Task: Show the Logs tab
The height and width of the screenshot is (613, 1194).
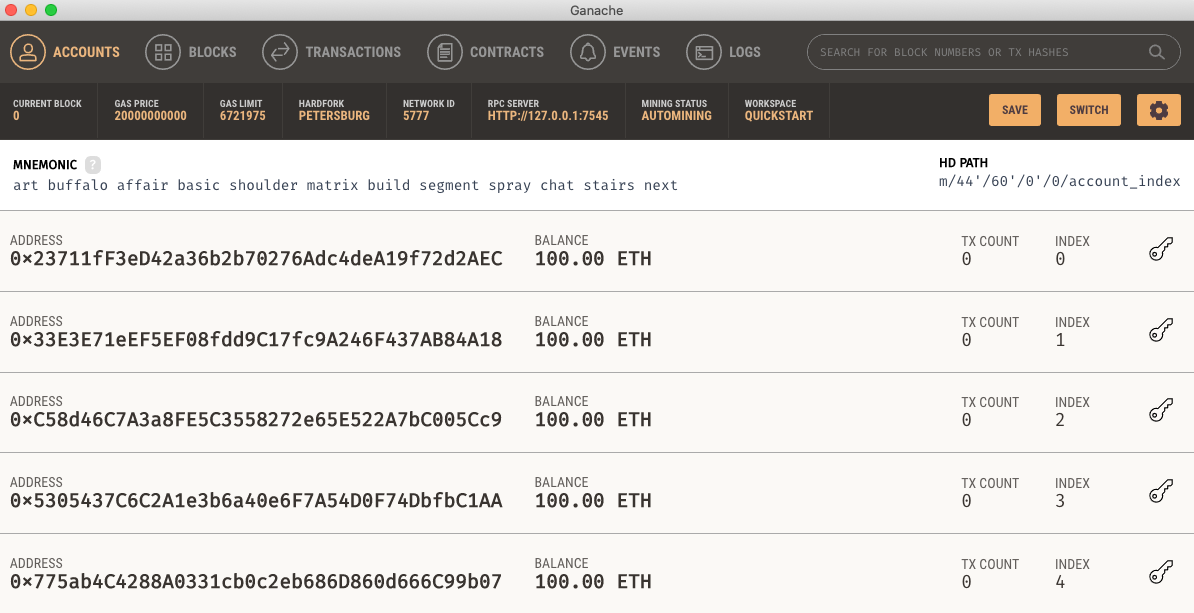Action: tap(723, 52)
